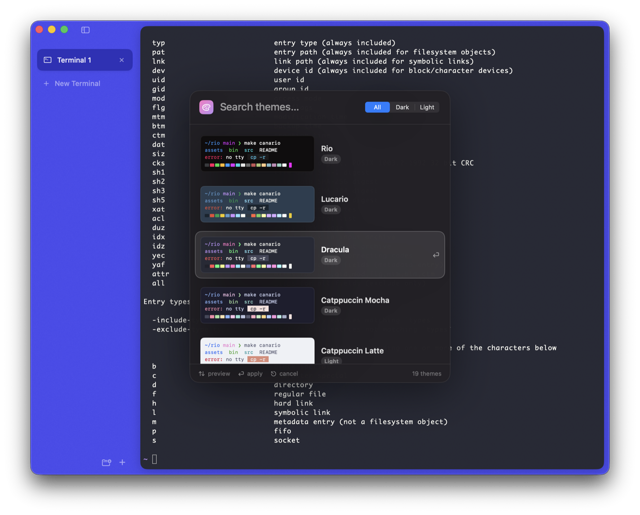The height and width of the screenshot is (515, 640).
Task: Click the Light tag under Catppuccin Latte
Action: tap(331, 361)
